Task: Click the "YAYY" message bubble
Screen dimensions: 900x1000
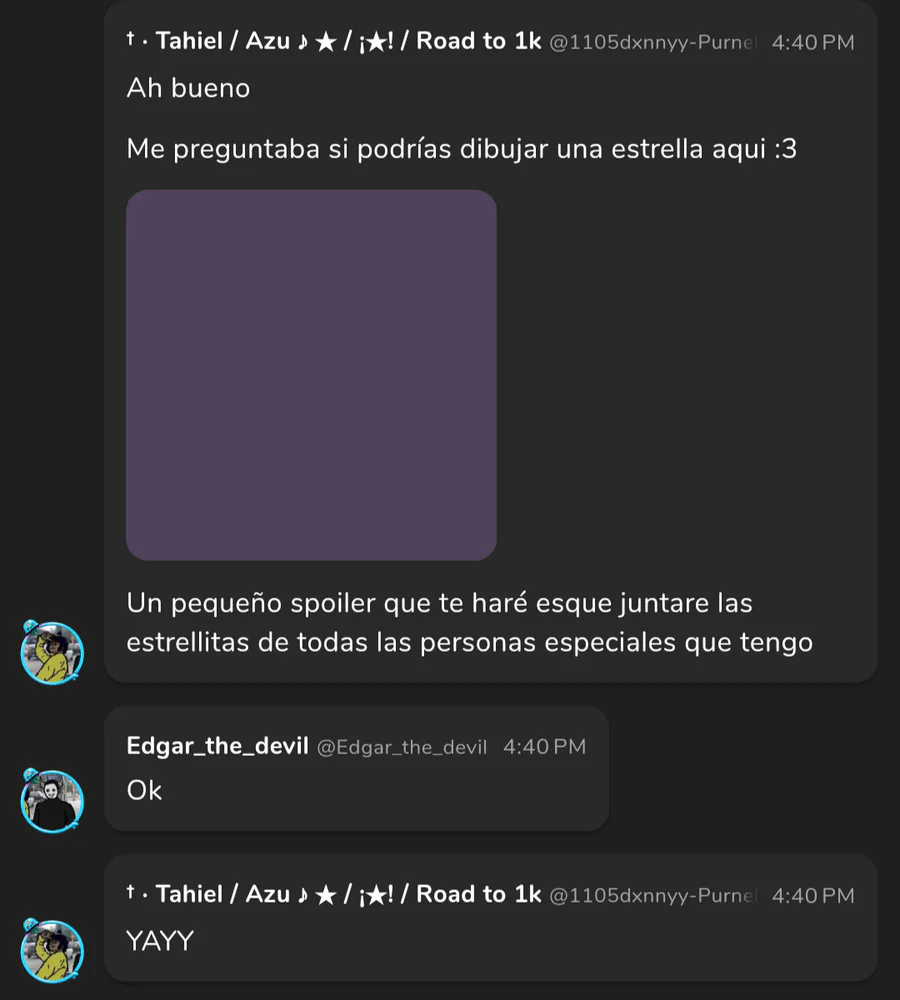Action: coord(491,918)
